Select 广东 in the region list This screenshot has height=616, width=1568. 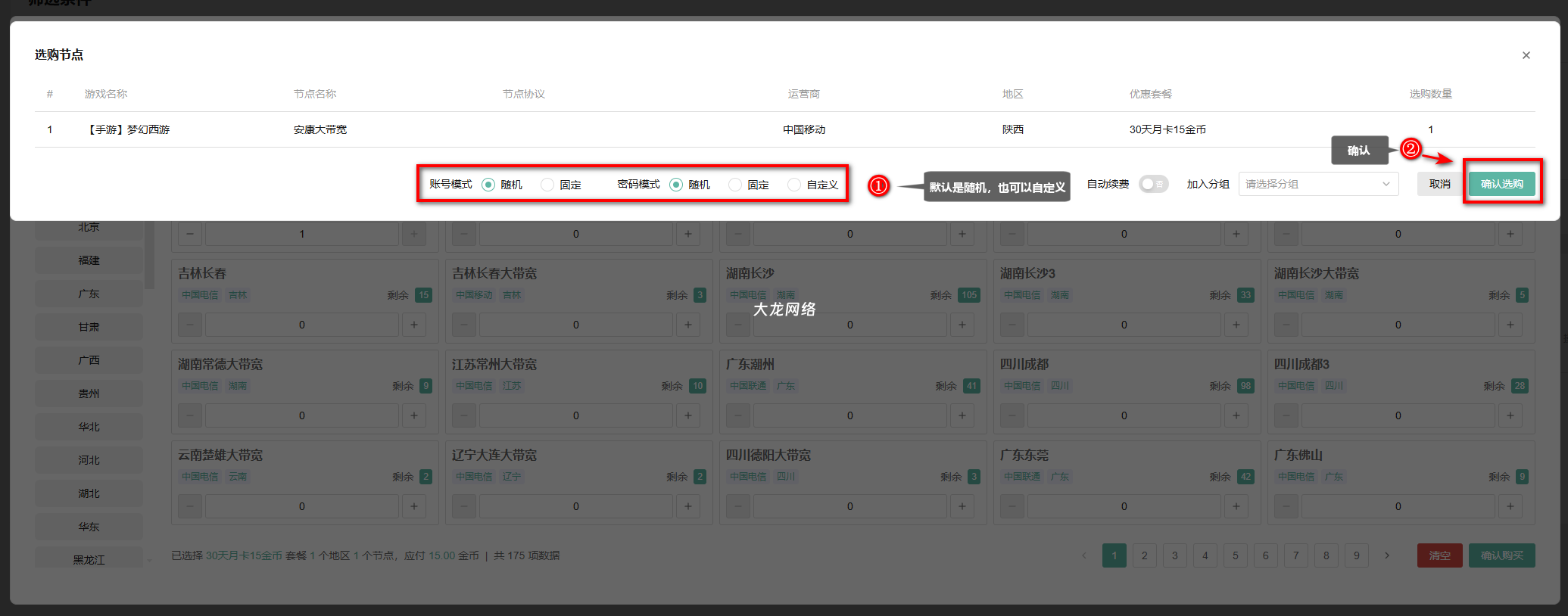[89, 294]
